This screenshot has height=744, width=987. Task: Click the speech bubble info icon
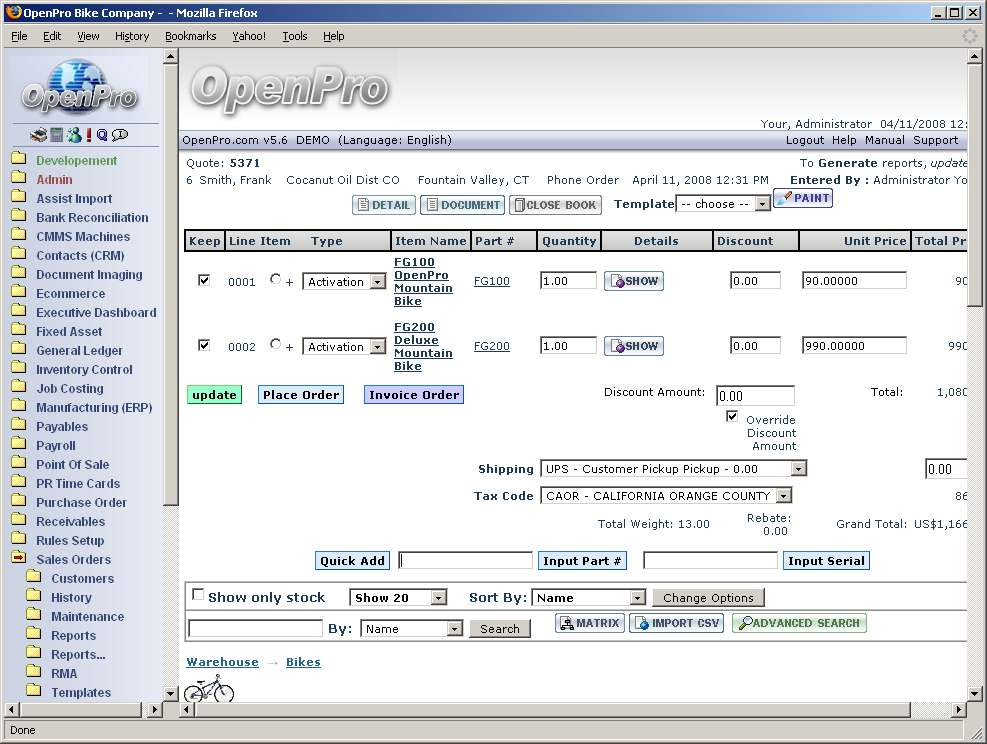120,135
